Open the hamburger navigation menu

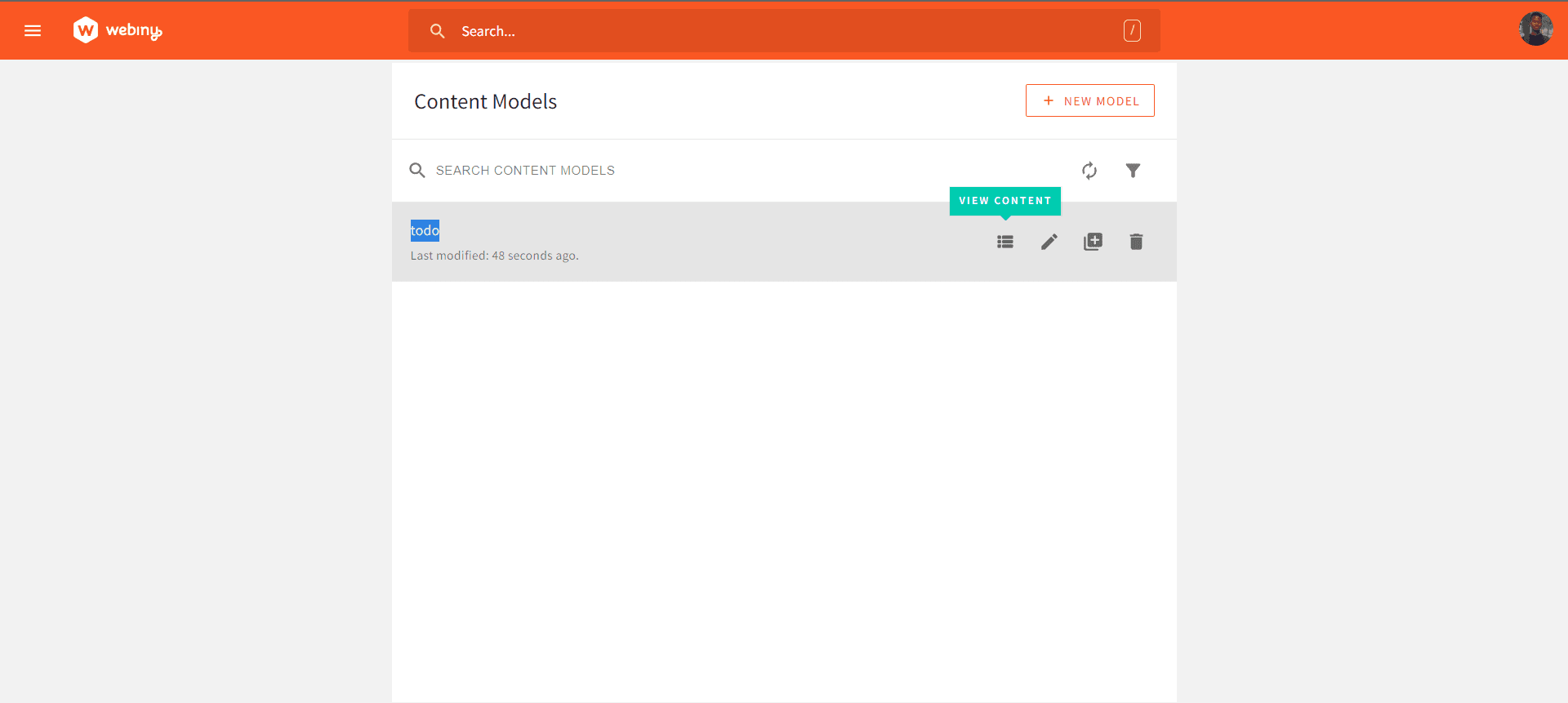coord(33,31)
